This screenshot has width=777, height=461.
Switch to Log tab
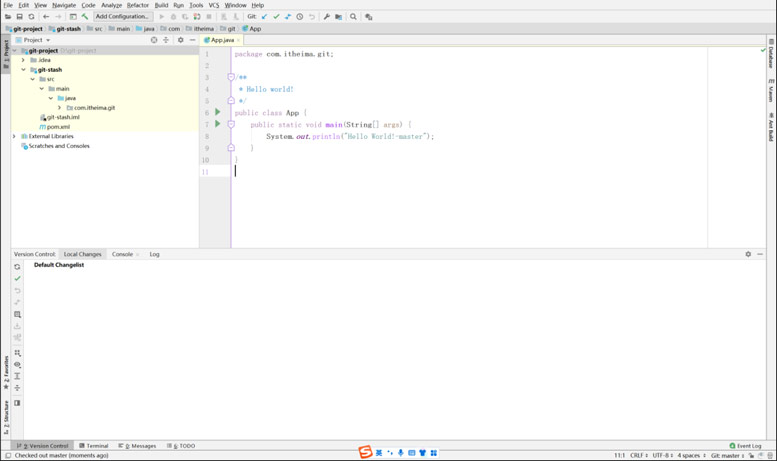(x=155, y=254)
